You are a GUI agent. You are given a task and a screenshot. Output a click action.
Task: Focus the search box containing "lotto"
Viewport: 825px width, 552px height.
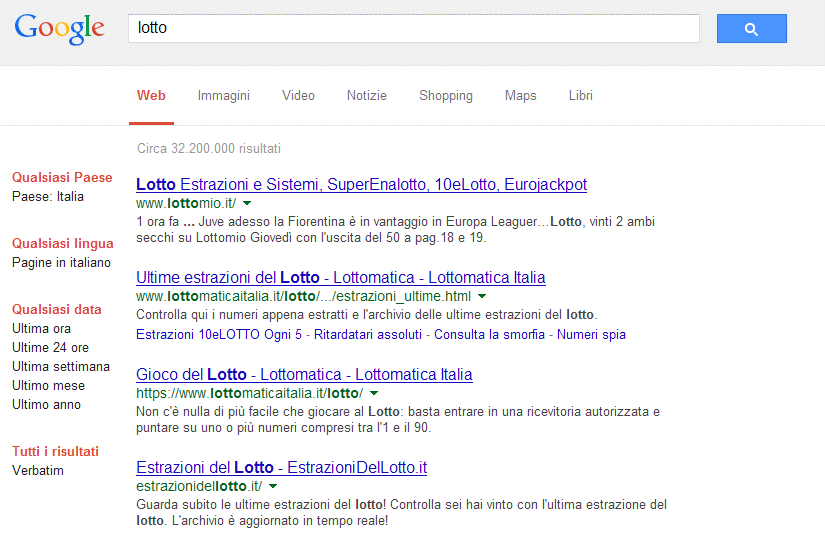414,28
